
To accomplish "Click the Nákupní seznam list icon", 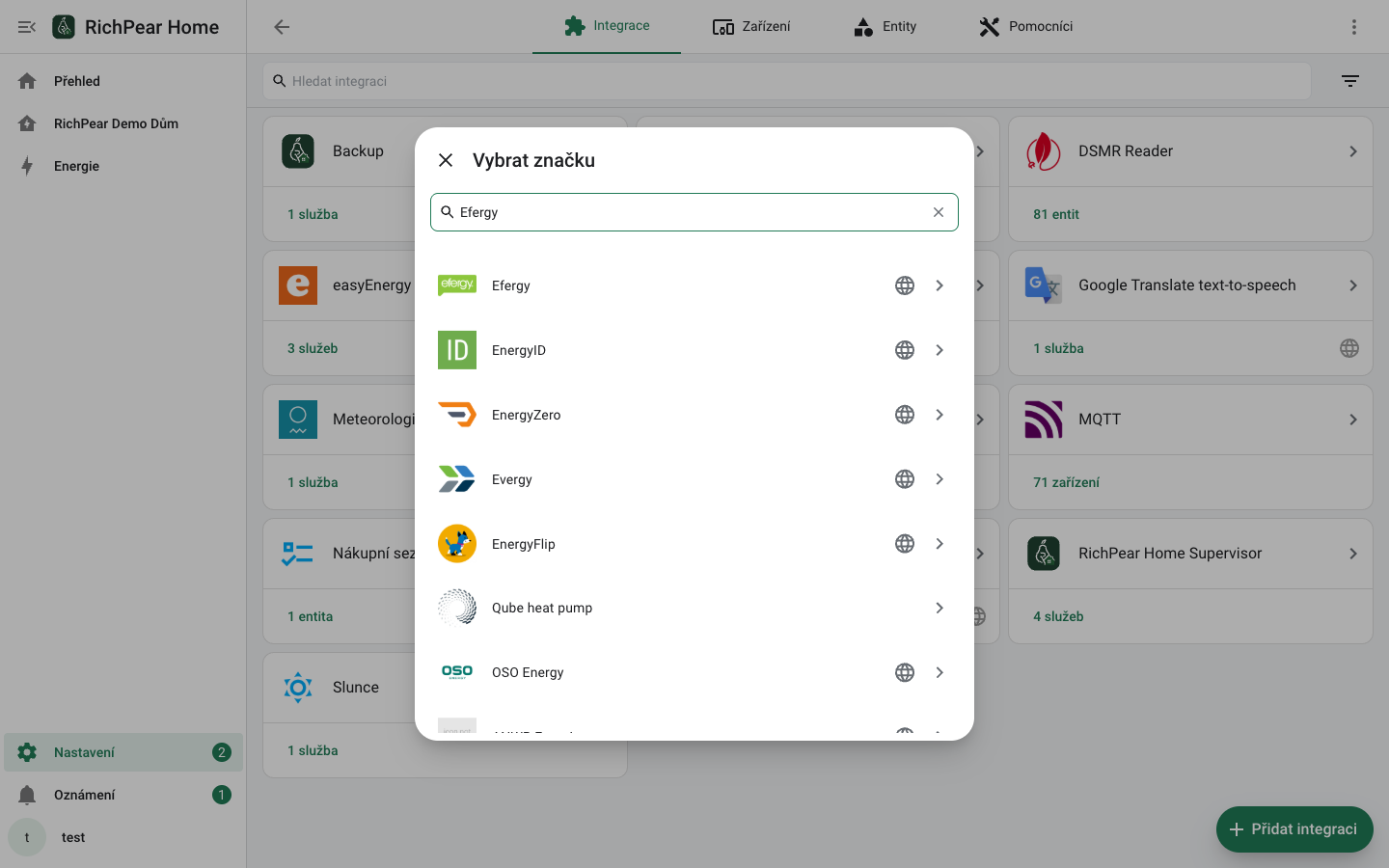I will [x=298, y=554].
